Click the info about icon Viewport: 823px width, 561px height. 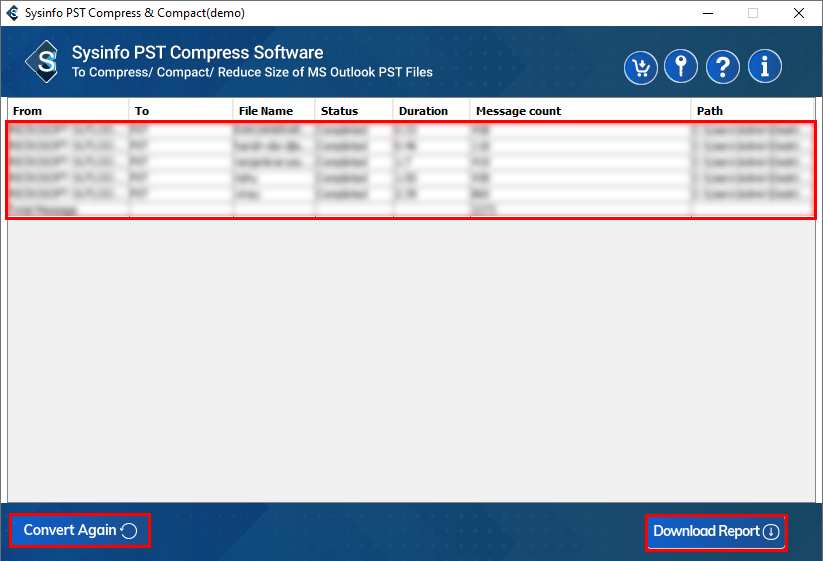[765, 67]
